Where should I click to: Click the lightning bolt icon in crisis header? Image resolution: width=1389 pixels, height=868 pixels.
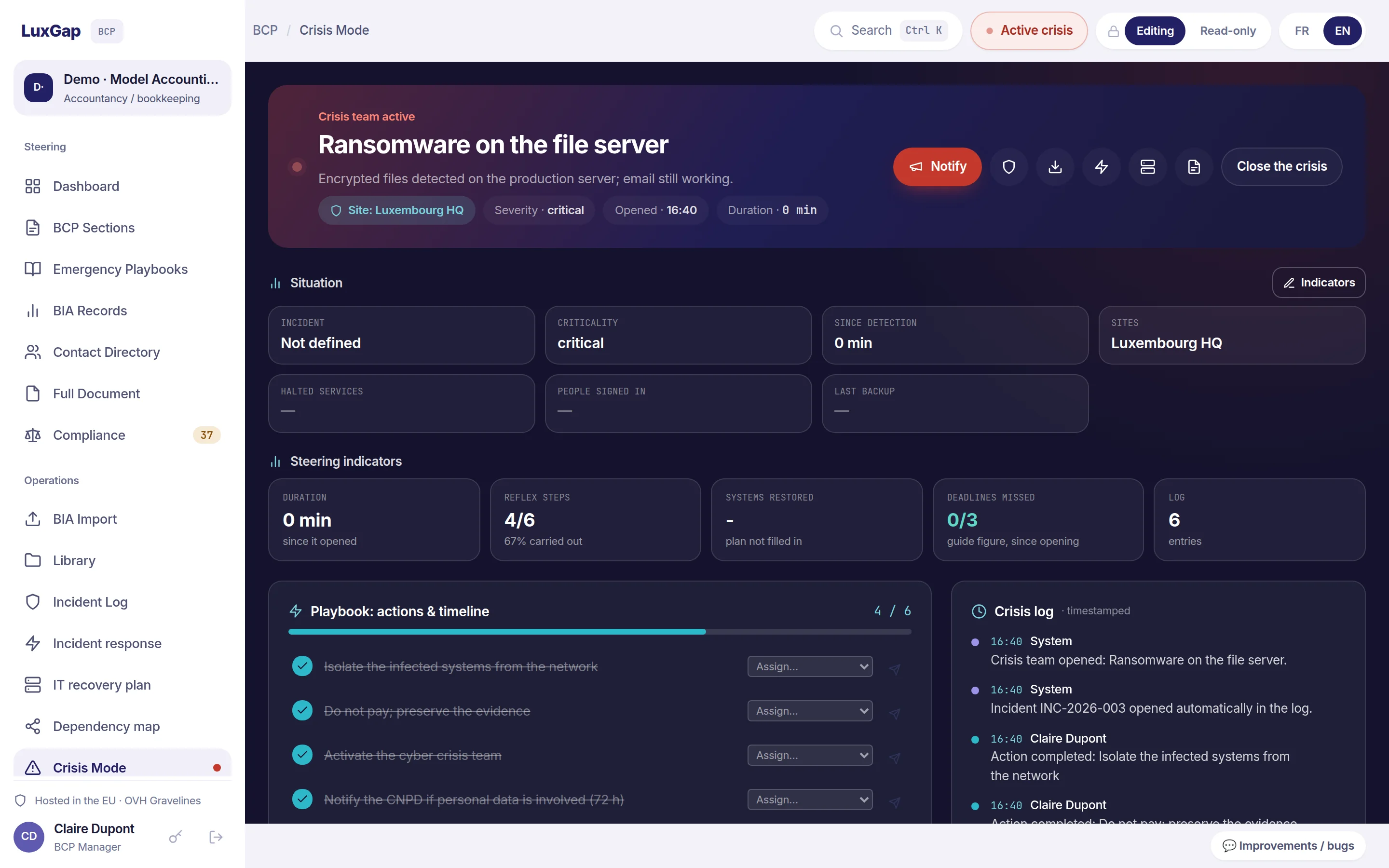tap(1101, 166)
